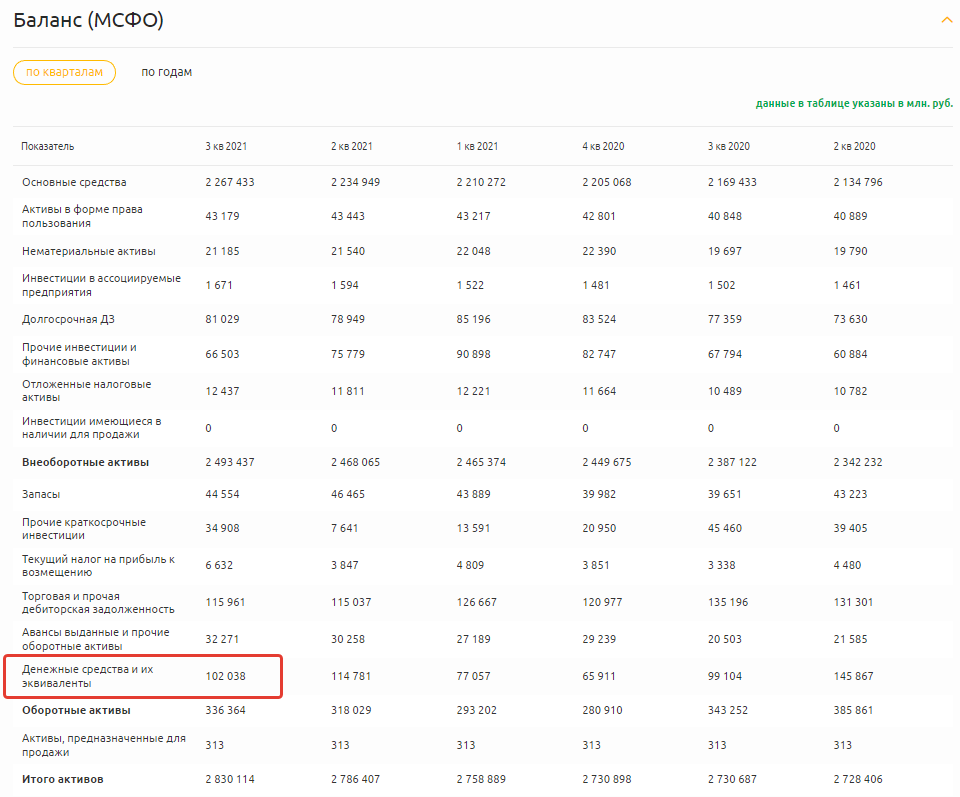Select the 'по кварталам' tab
The image size is (960, 797).
coord(64,72)
